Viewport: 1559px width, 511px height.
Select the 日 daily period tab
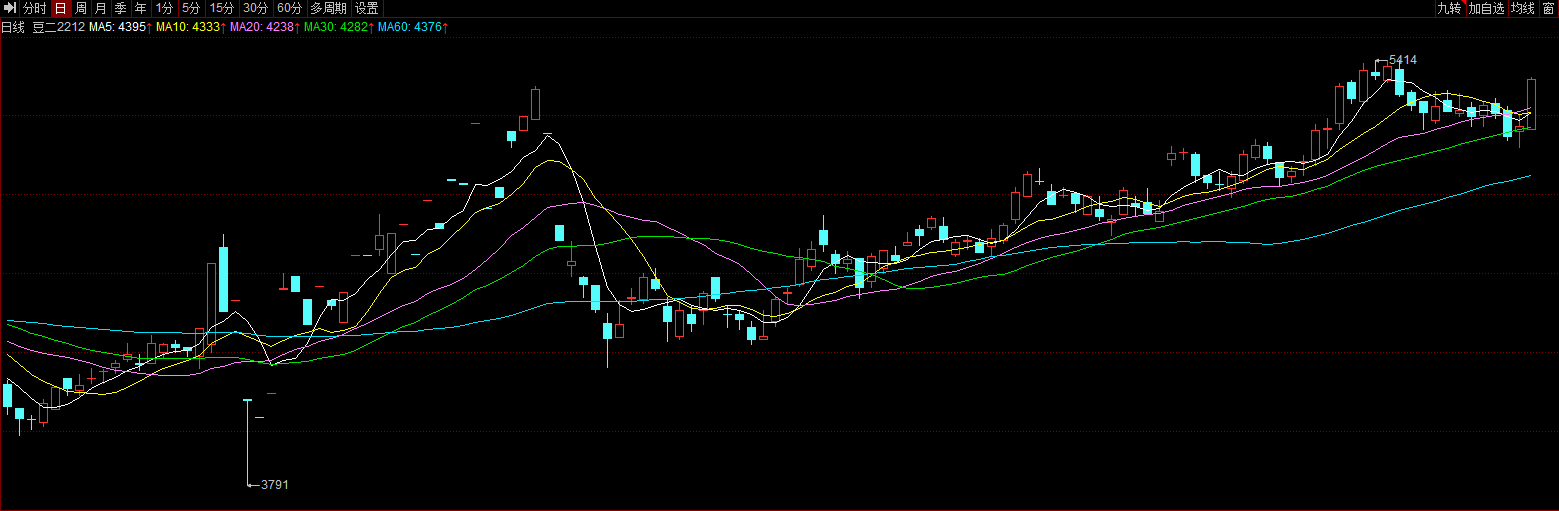click(x=61, y=8)
